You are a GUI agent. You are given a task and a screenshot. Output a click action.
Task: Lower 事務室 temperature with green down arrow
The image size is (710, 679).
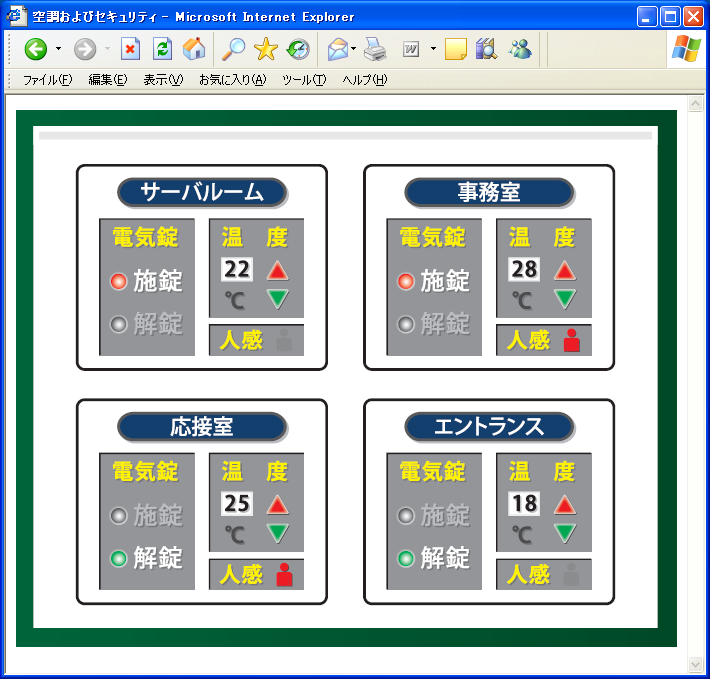click(x=565, y=299)
